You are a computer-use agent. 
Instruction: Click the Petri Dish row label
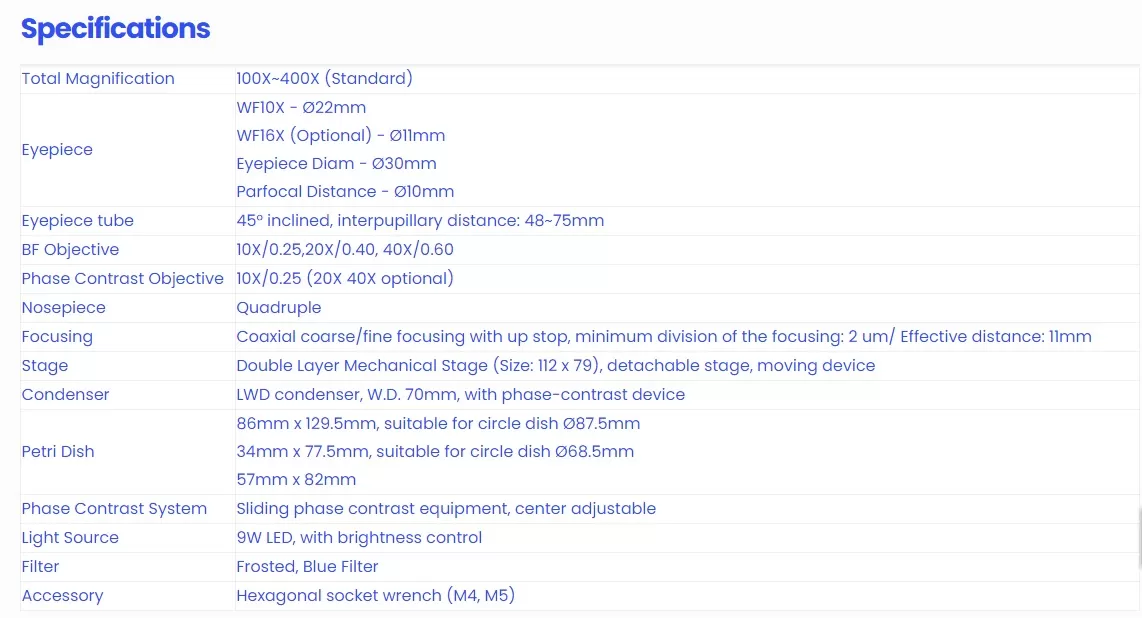pos(58,451)
